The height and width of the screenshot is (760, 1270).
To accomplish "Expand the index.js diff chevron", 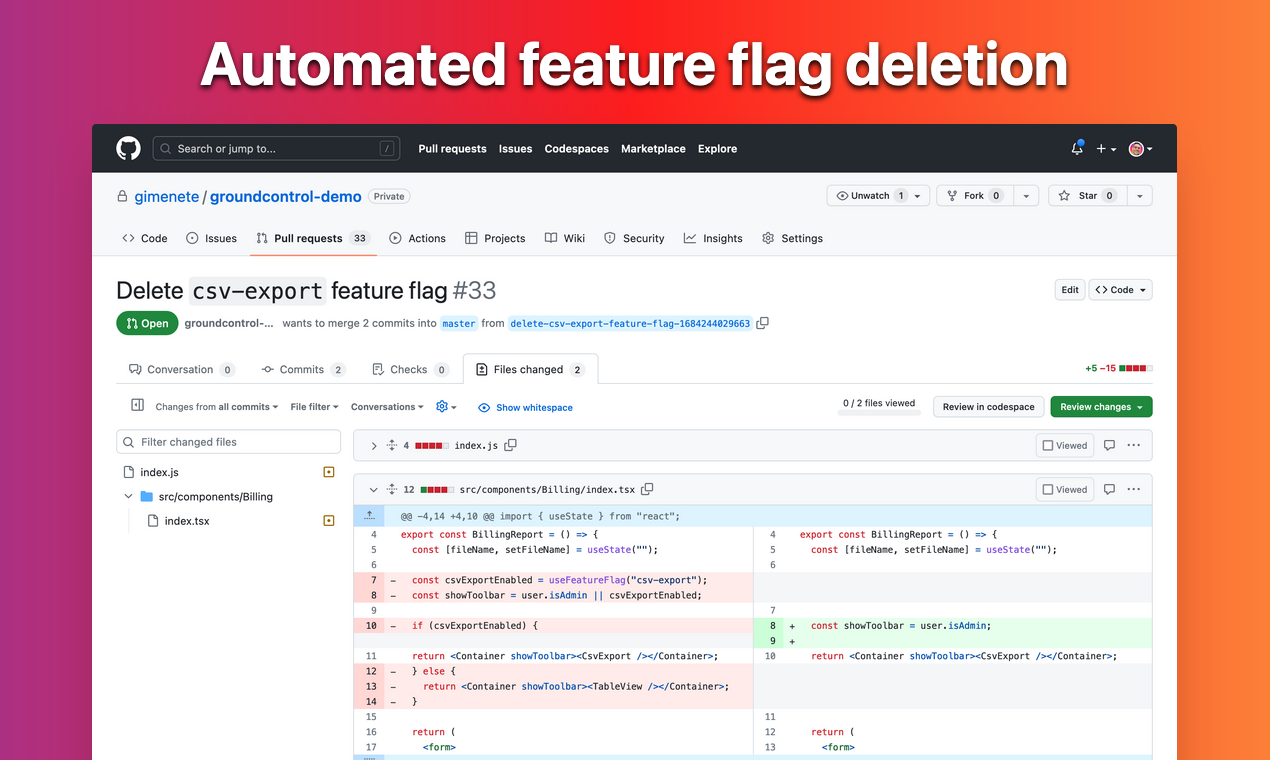I will (x=373, y=446).
